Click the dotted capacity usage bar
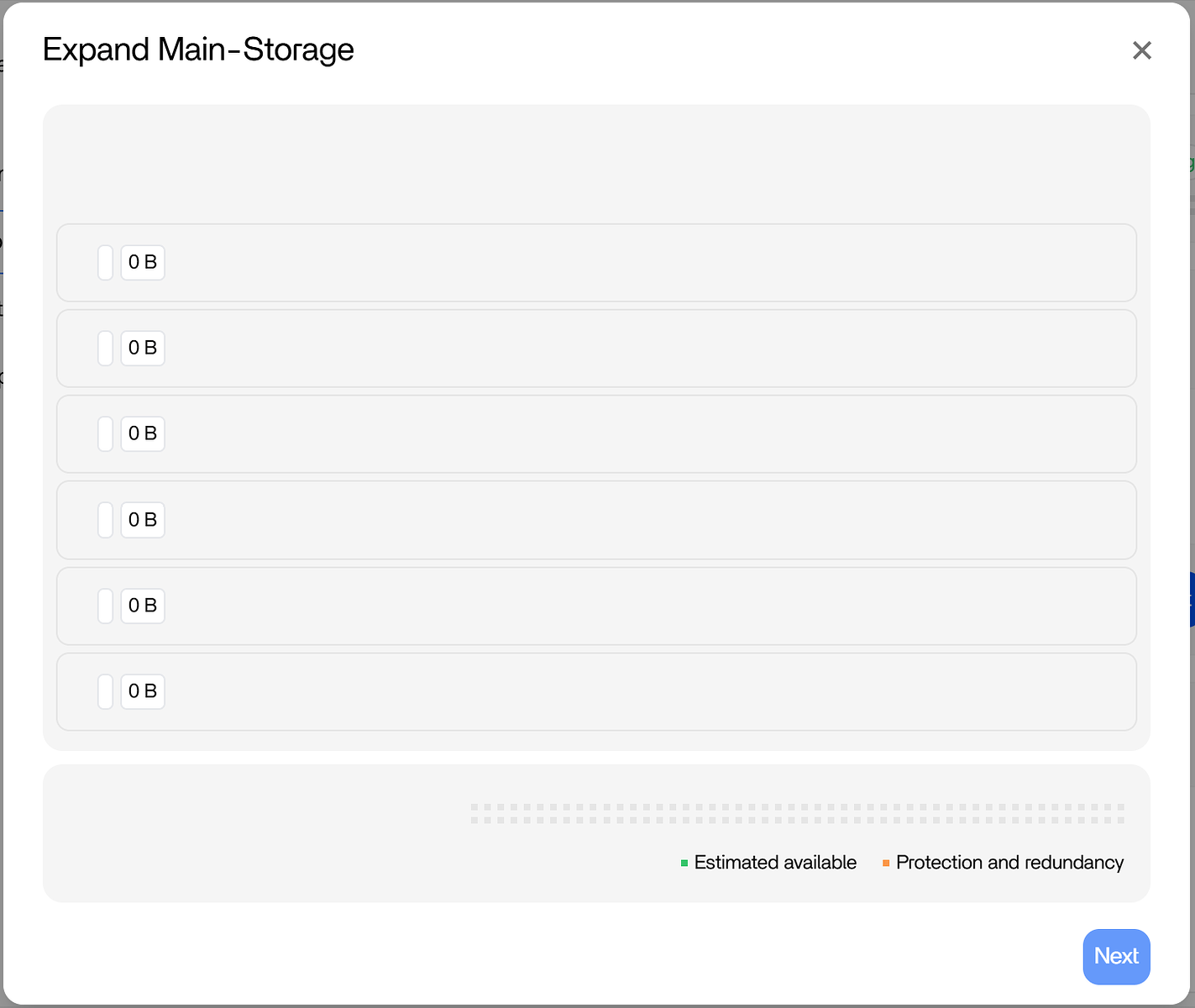 pos(797,813)
